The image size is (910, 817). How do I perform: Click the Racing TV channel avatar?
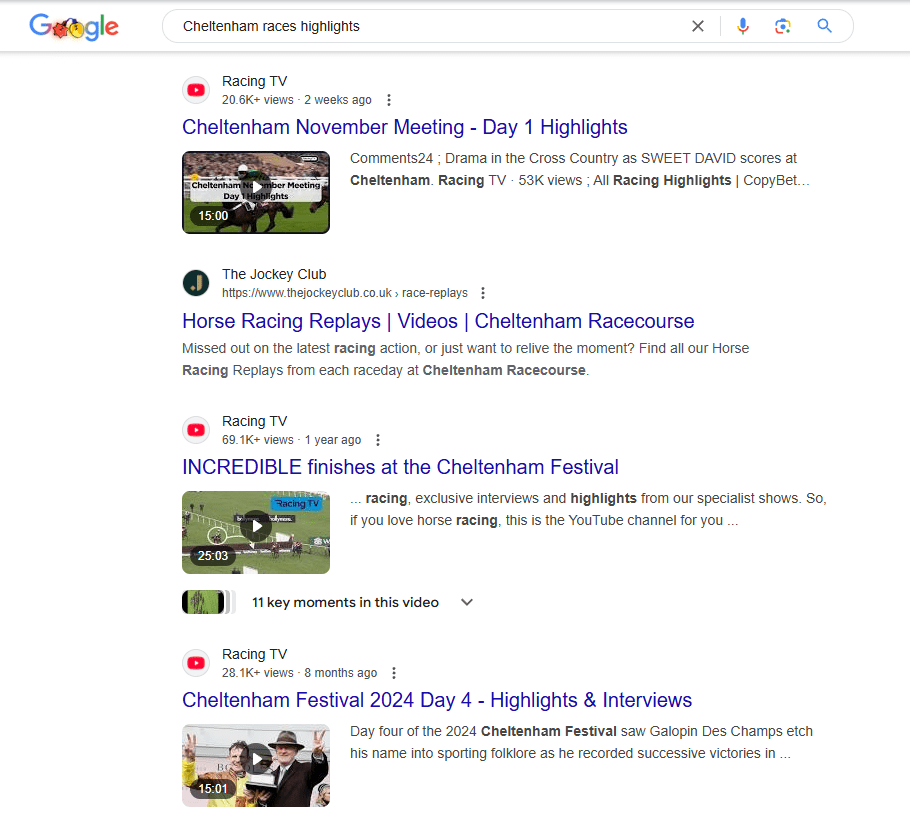196,89
